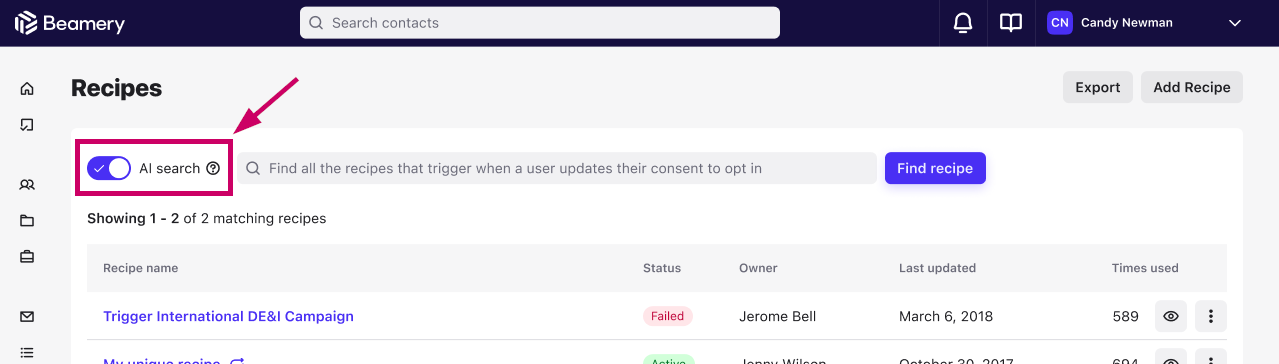
Task: Open the briefcase vacancies sidebar icon
Action: [27, 257]
